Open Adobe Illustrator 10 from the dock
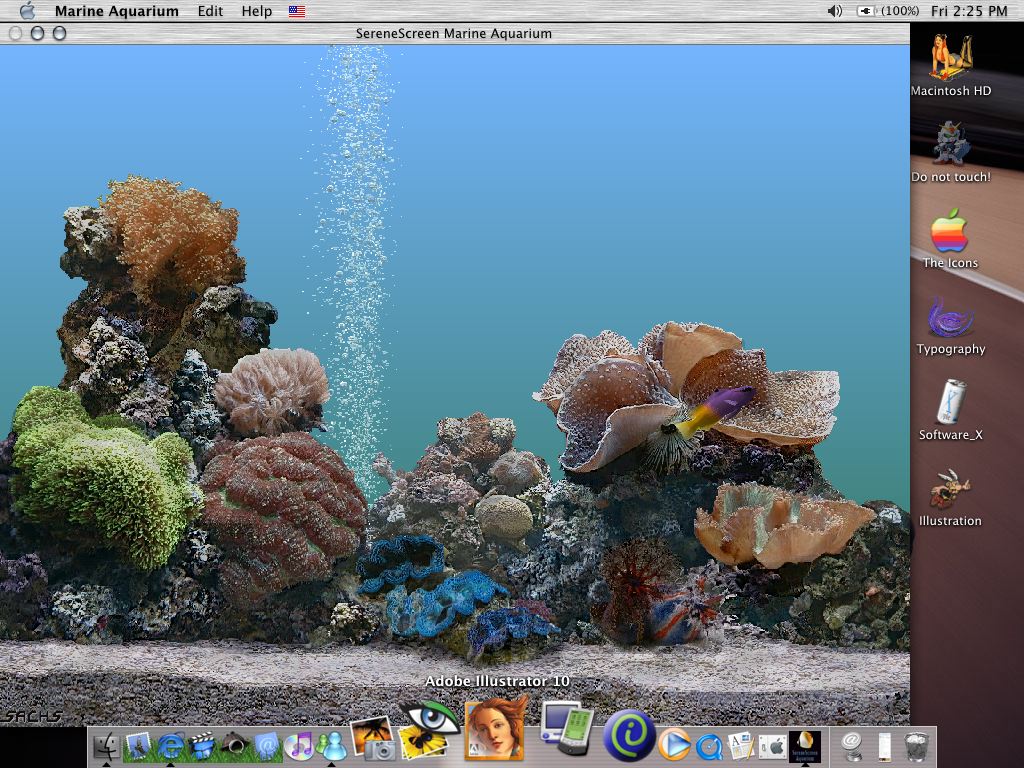 (x=495, y=730)
